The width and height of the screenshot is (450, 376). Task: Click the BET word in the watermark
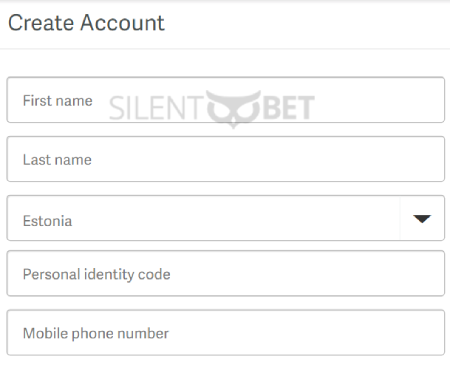(x=289, y=107)
